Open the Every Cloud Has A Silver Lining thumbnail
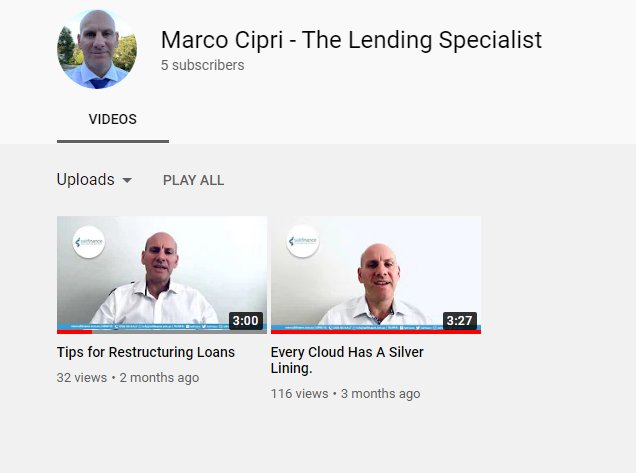Screen dimensions: 636x473 (376, 275)
